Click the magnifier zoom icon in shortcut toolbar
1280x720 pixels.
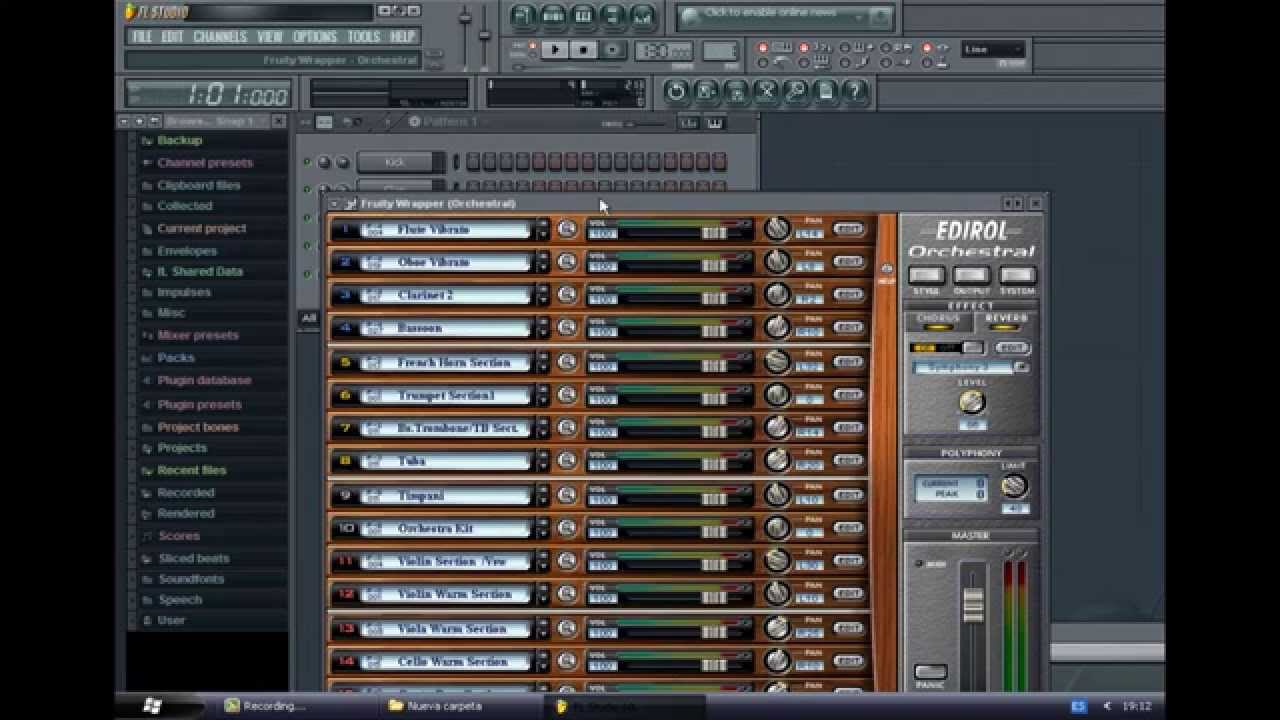point(796,92)
